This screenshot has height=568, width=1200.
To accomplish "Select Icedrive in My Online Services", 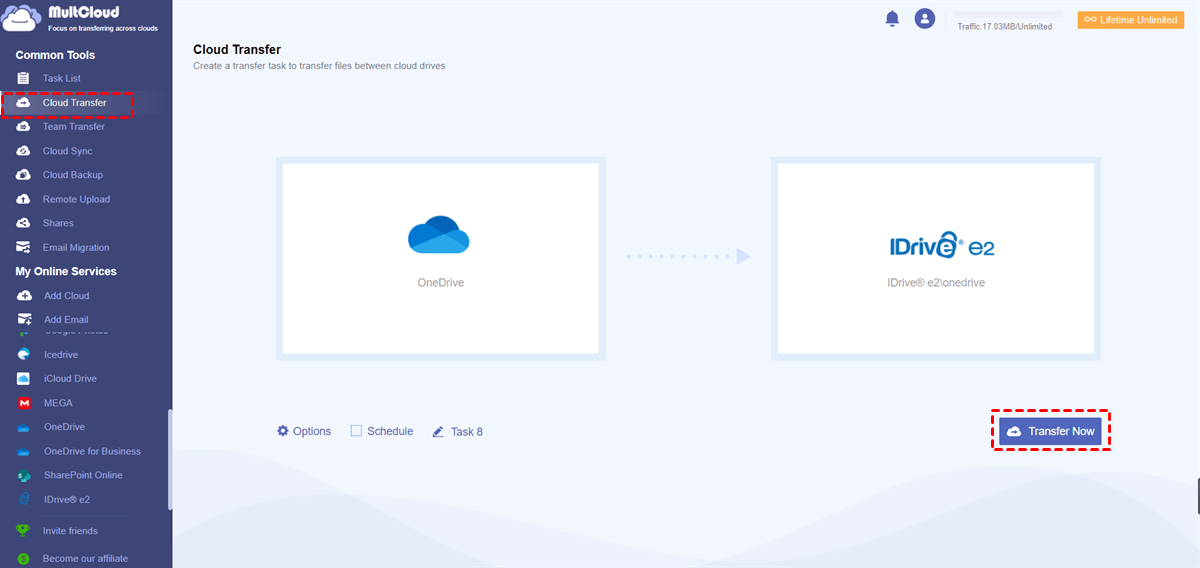I will point(61,355).
